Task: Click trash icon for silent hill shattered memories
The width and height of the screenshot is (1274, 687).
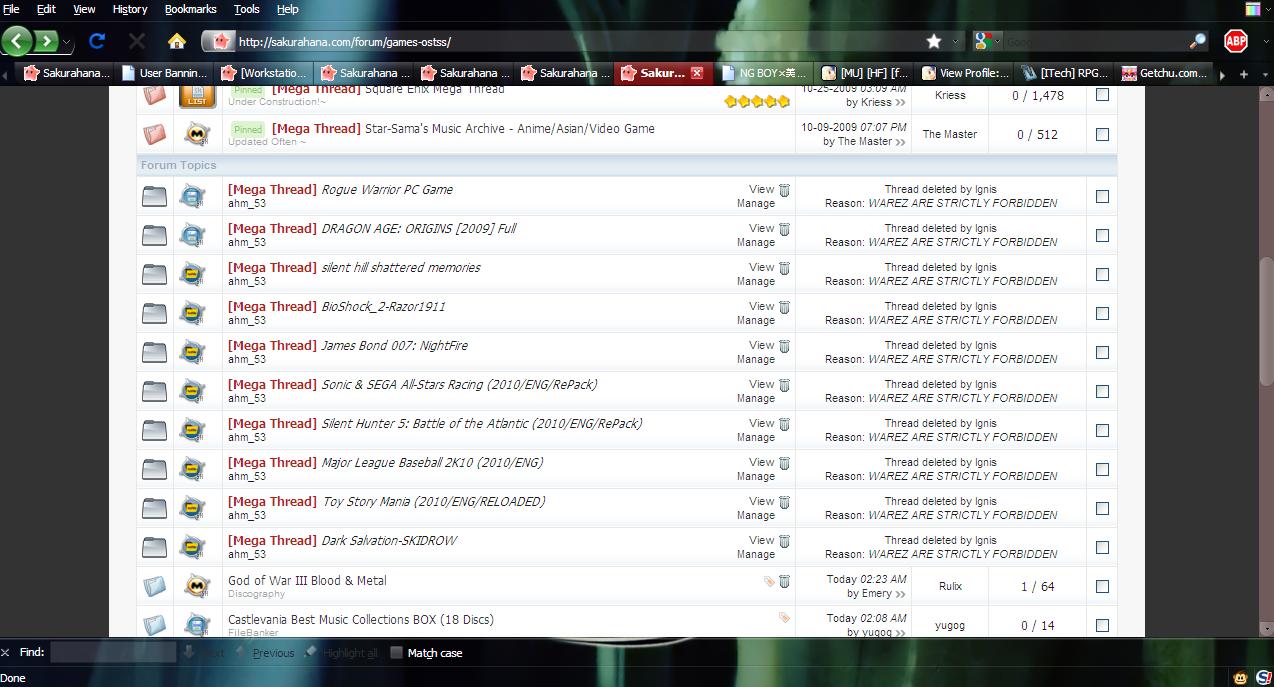Action: click(x=785, y=268)
